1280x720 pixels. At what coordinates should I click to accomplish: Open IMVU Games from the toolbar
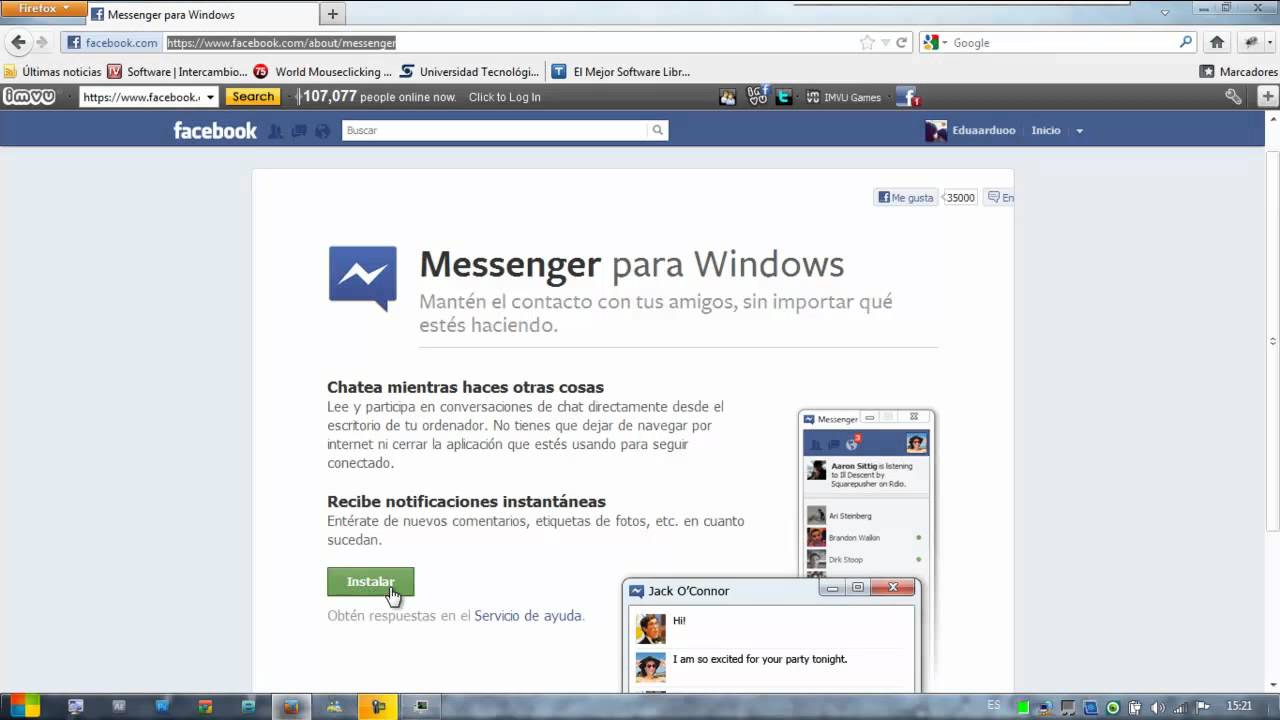click(843, 97)
